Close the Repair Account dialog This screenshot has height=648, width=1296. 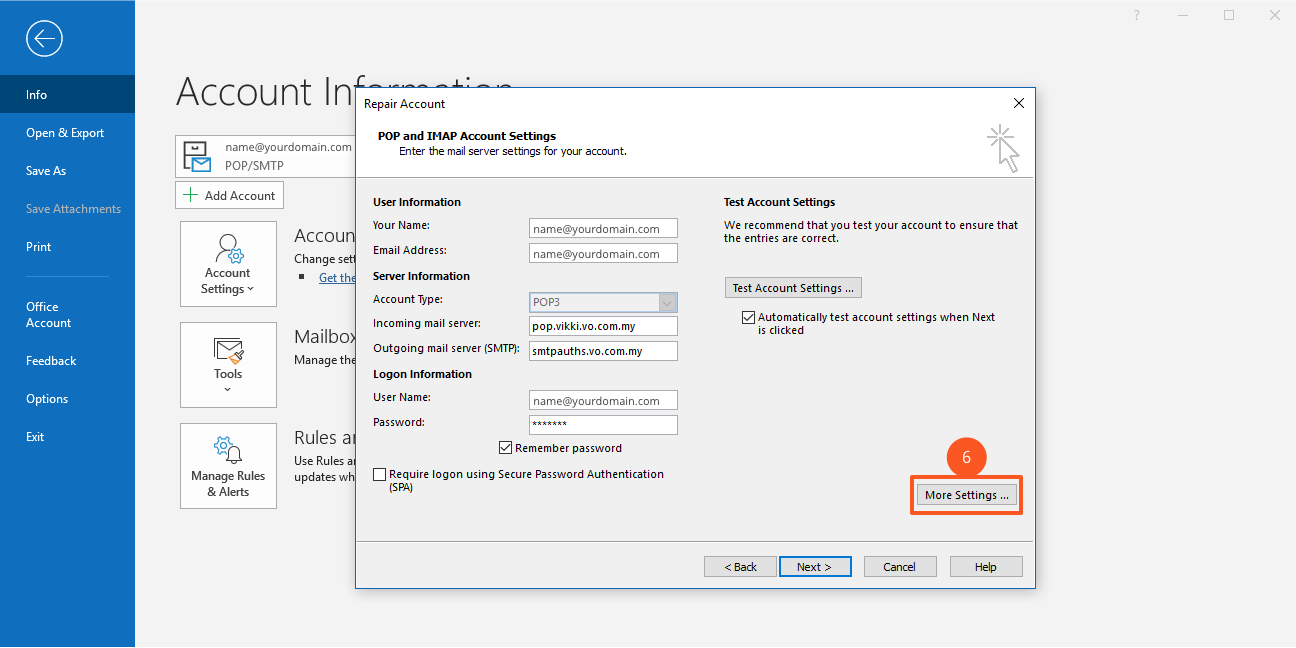[x=1018, y=103]
